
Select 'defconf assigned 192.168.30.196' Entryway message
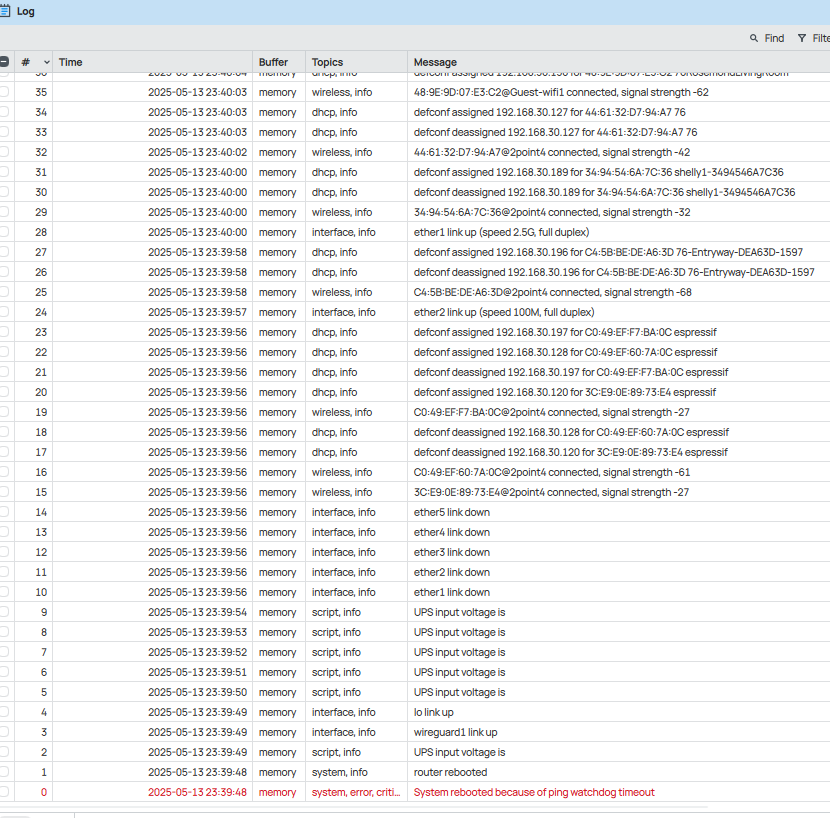coord(608,252)
